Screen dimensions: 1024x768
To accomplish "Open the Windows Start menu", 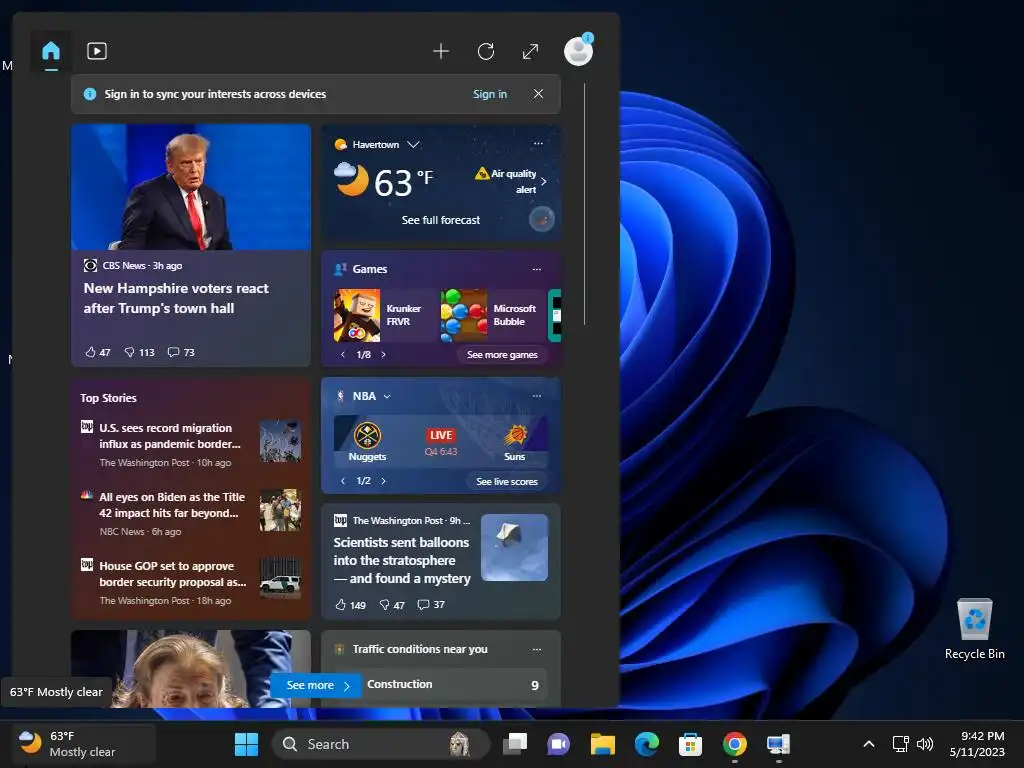I will click(246, 744).
